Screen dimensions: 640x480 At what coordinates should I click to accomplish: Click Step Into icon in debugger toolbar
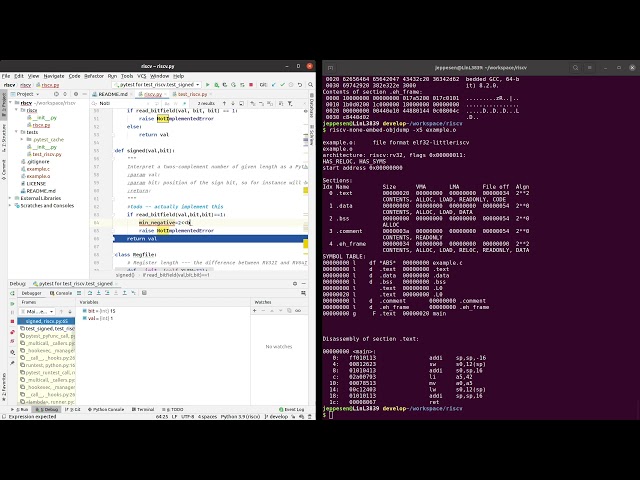click(98, 293)
